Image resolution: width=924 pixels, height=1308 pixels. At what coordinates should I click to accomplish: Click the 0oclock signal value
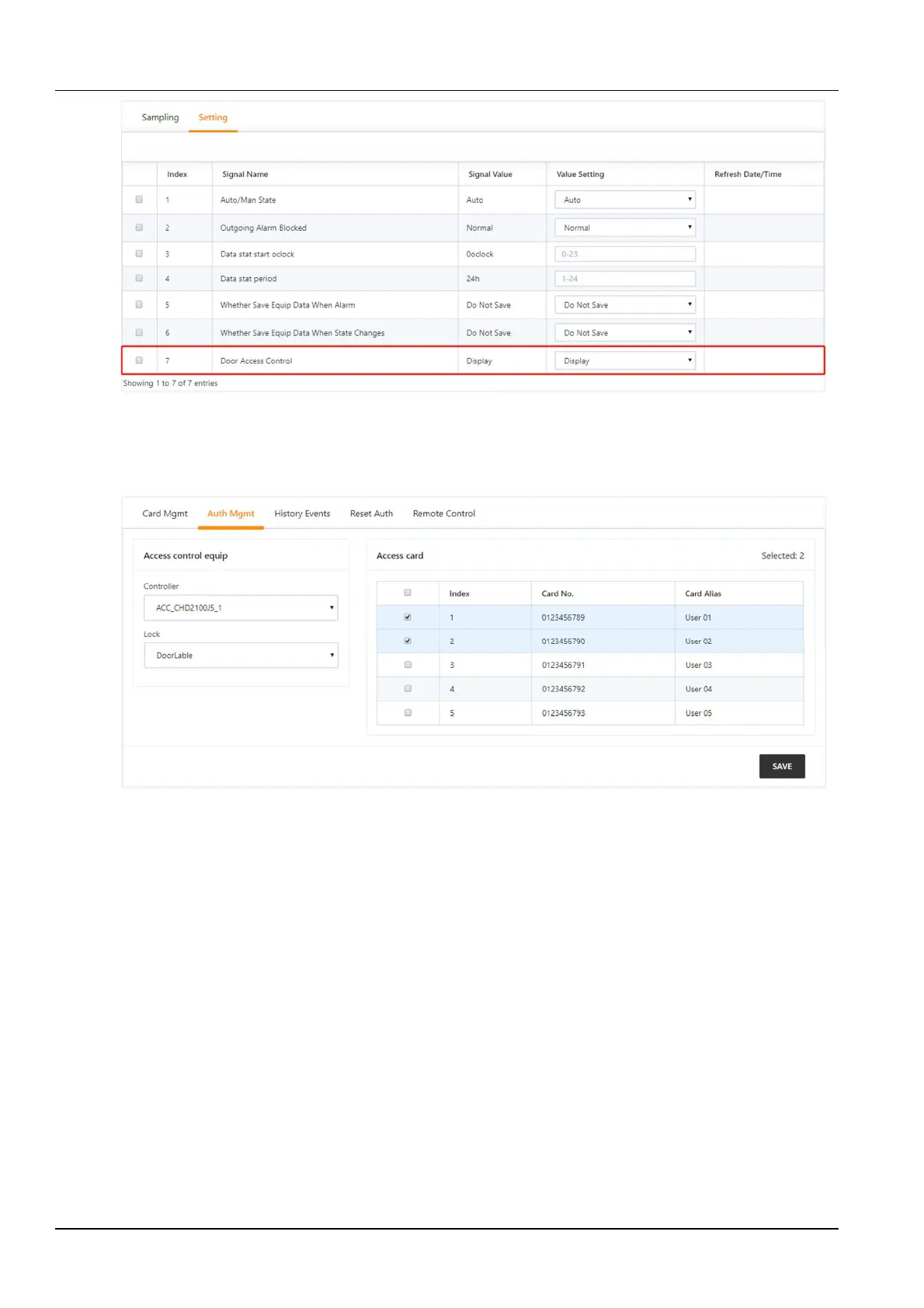[x=480, y=254]
